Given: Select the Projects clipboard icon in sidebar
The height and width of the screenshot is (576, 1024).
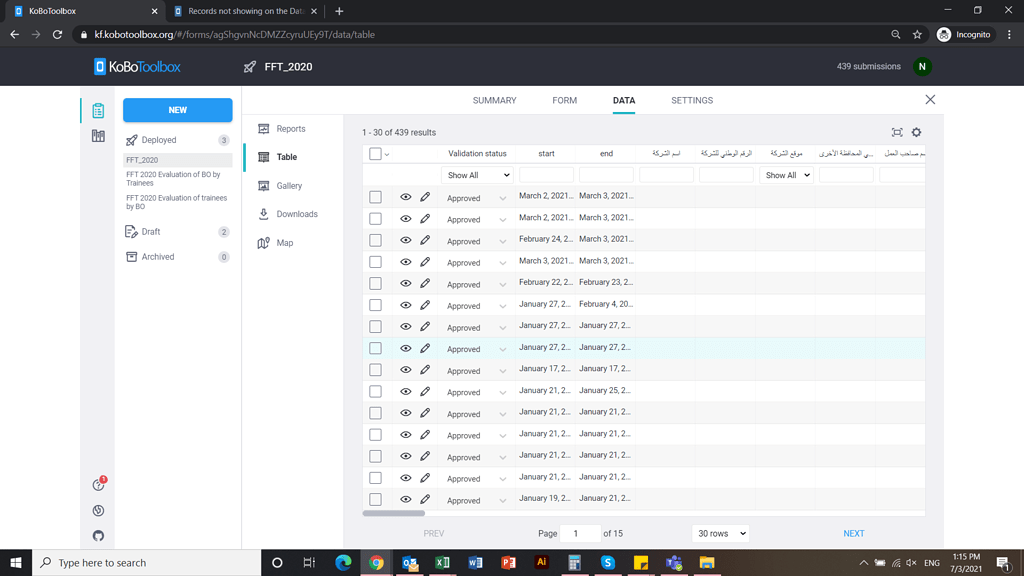Looking at the screenshot, I should (97, 110).
